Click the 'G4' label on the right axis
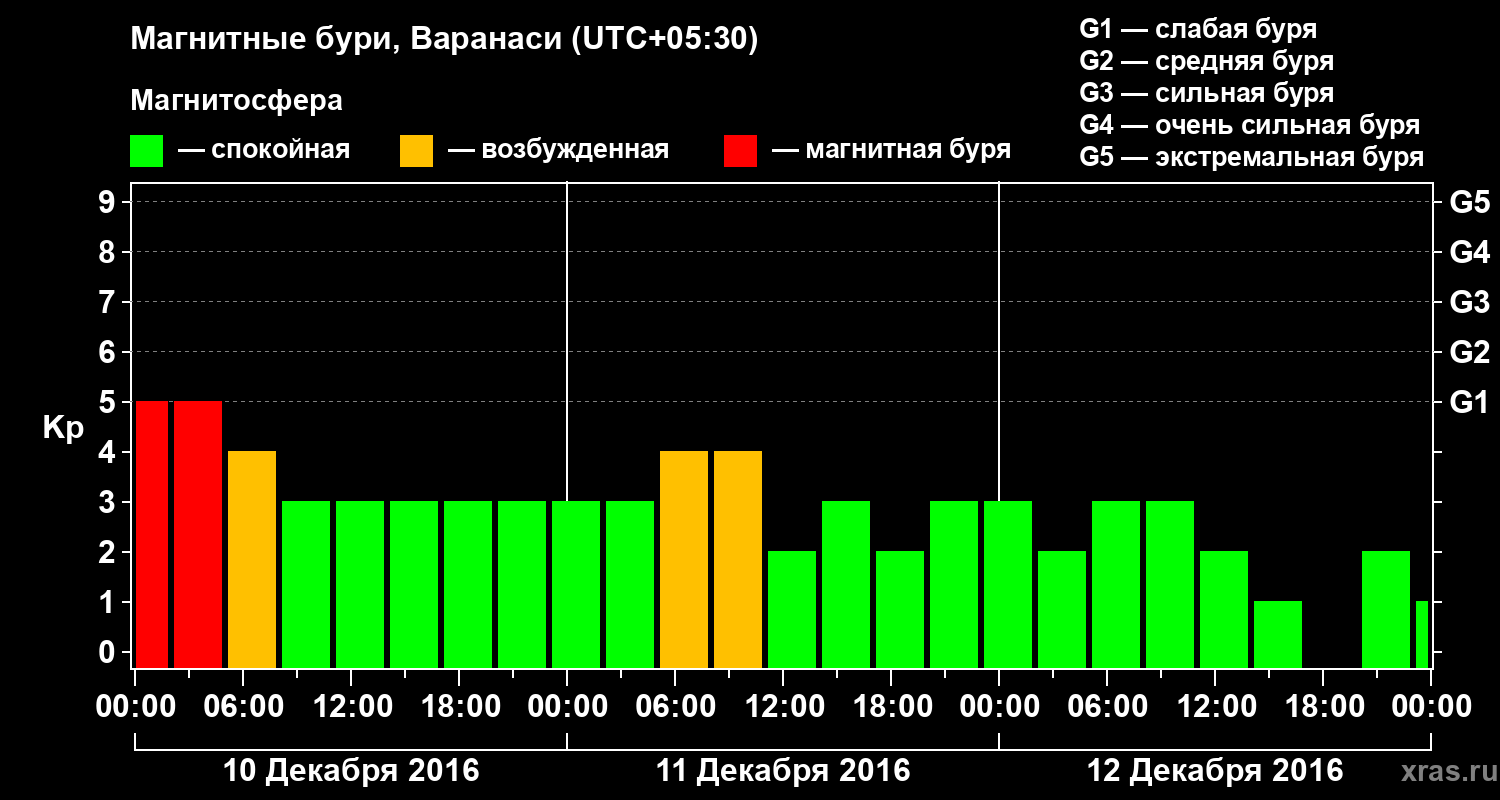Image resolution: width=1500 pixels, height=800 pixels. coord(1469,252)
